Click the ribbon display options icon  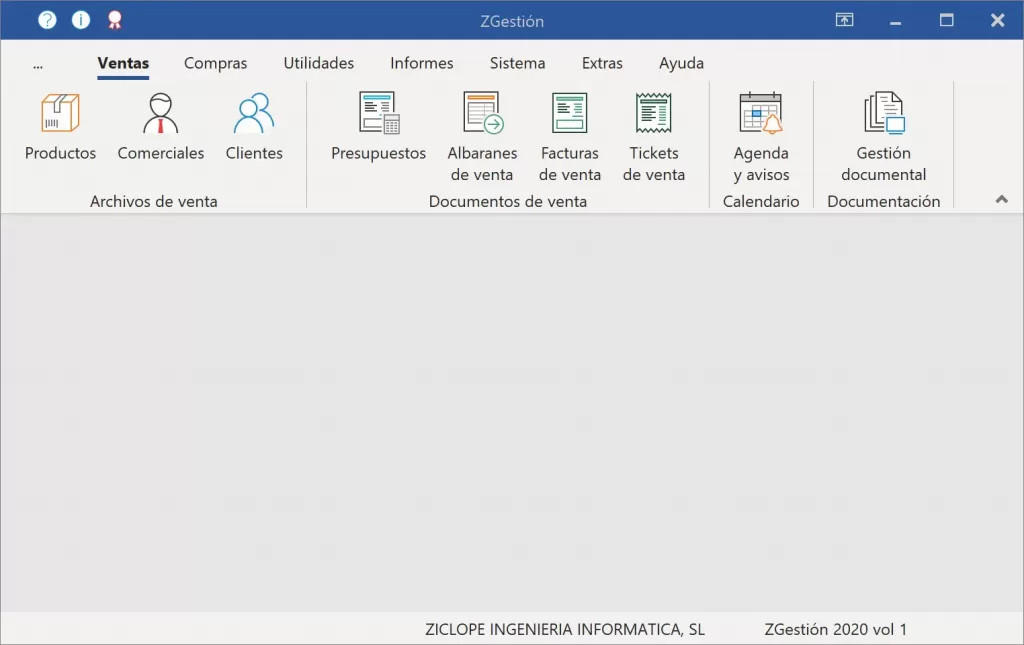click(x=844, y=20)
